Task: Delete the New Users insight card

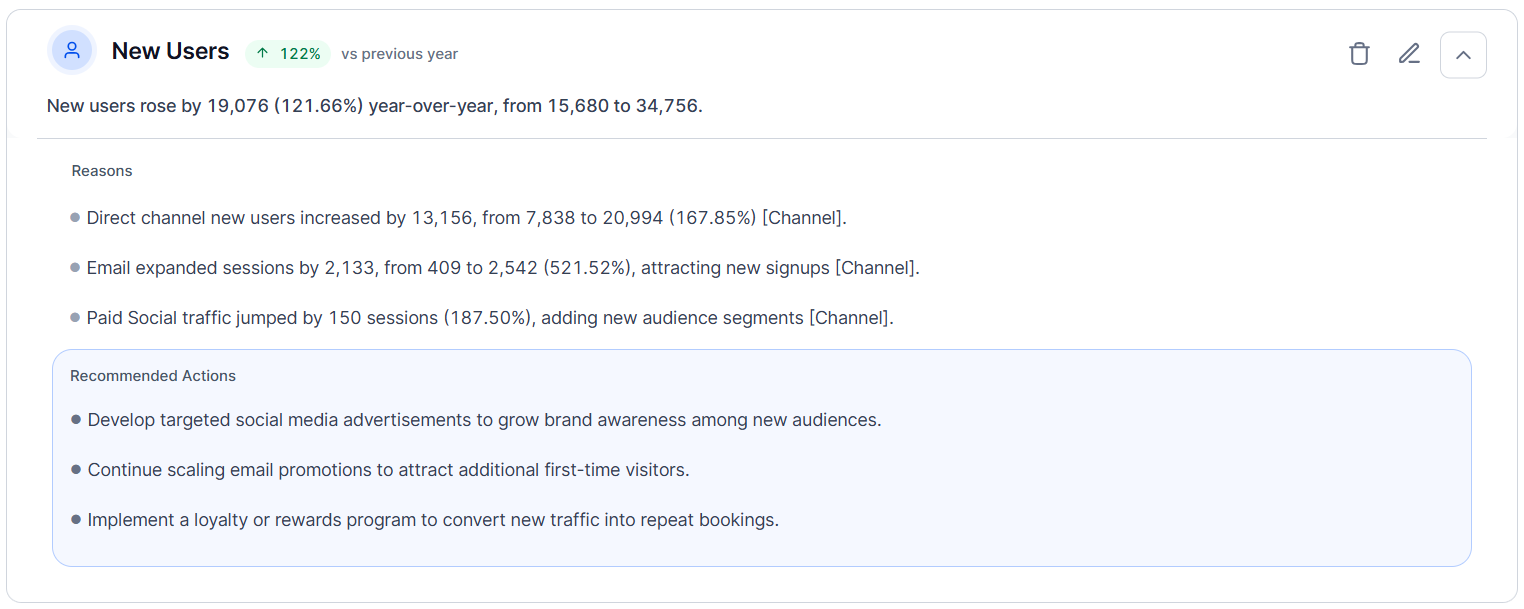Action: coord(1359,54)
